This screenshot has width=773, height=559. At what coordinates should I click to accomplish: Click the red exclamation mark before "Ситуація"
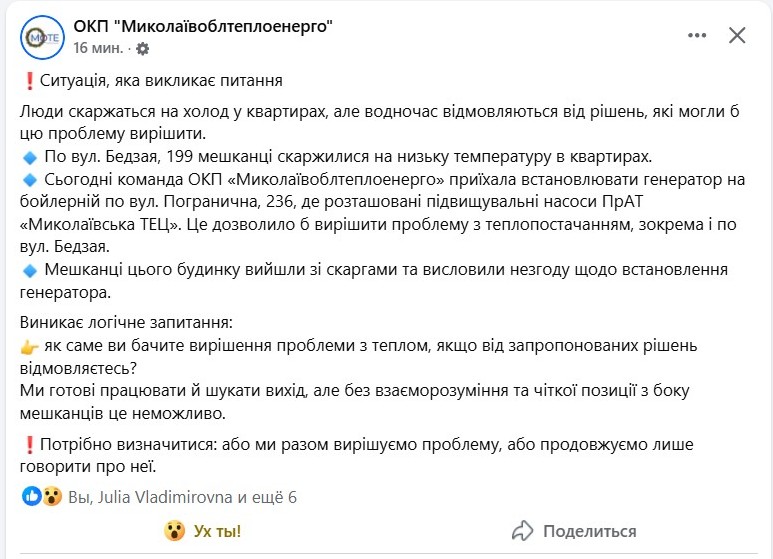pos(27,81)
